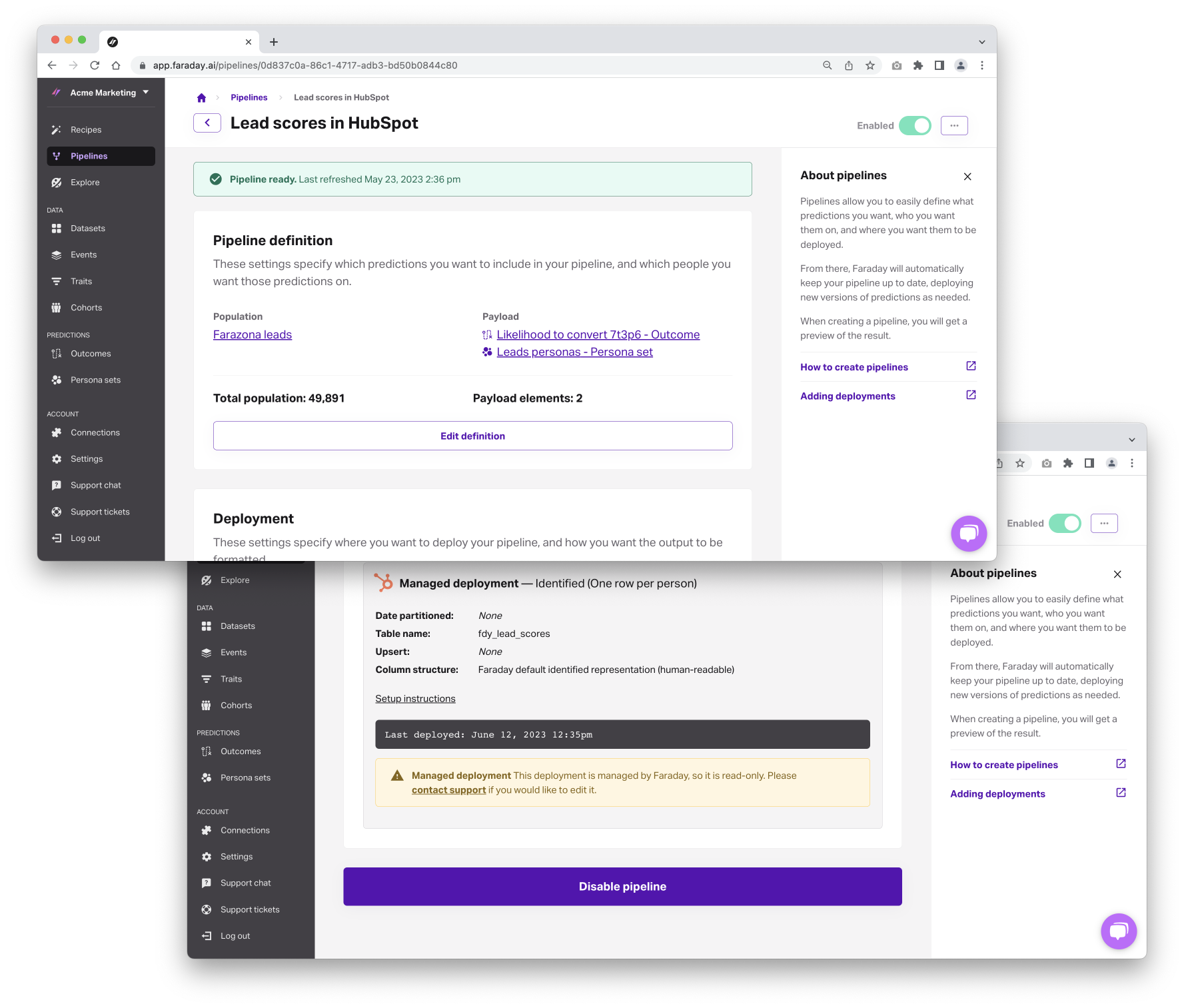Open the chat bubble widget in top window
1184x1008 pixels.
tap(968, 533)
